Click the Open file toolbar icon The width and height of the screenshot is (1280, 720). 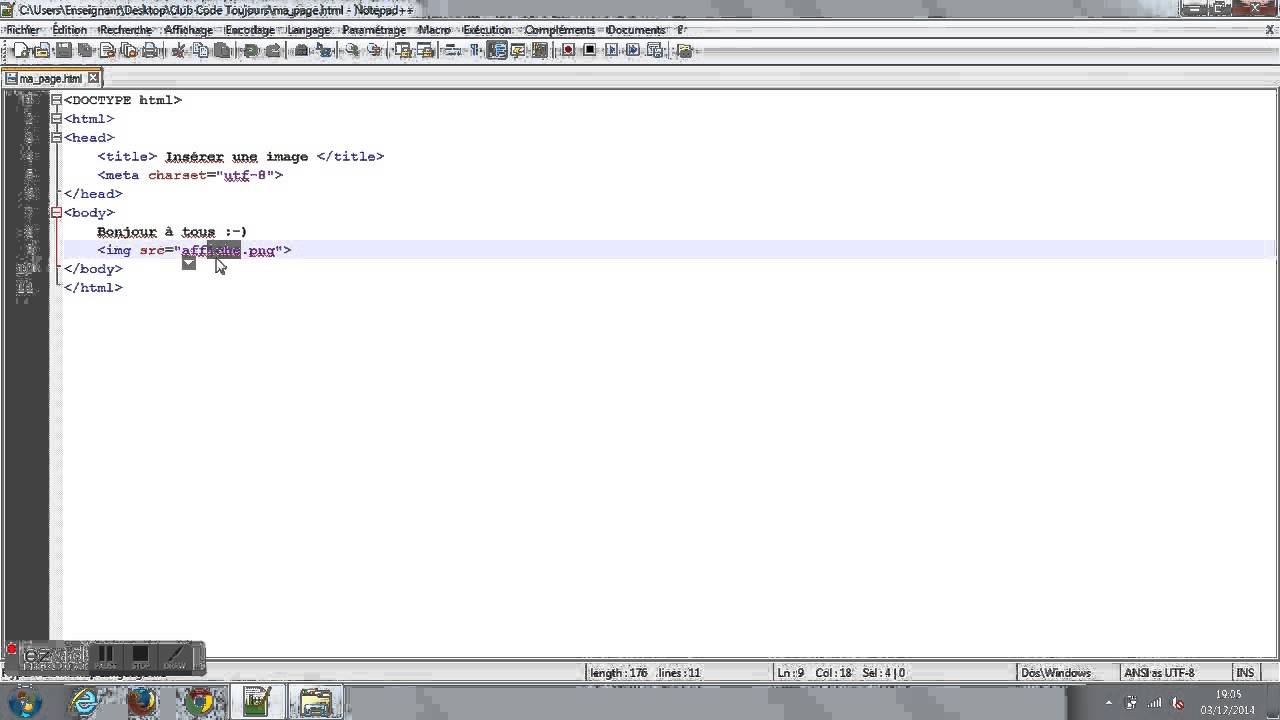(x=44, y=50)
